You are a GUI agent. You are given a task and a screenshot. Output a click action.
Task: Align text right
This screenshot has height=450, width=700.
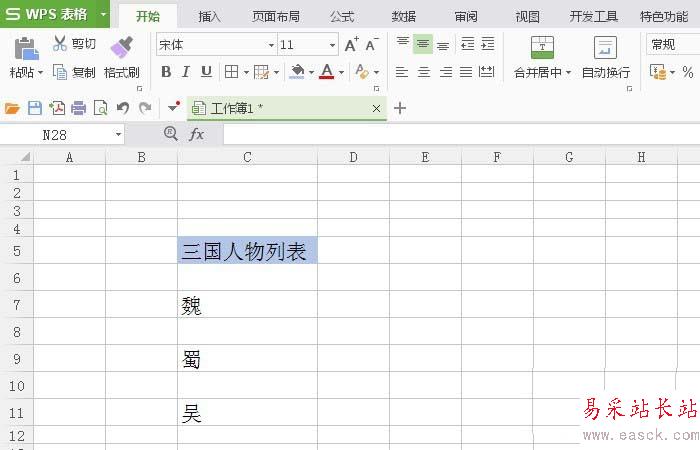pos(446,72)
